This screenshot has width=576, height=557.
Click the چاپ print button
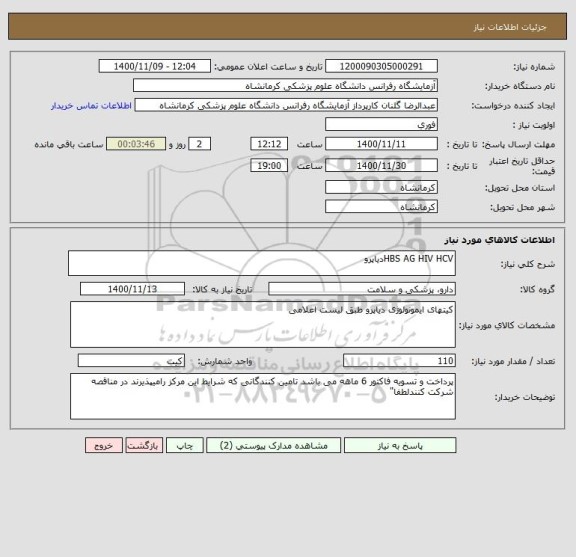tap(185, 445)
